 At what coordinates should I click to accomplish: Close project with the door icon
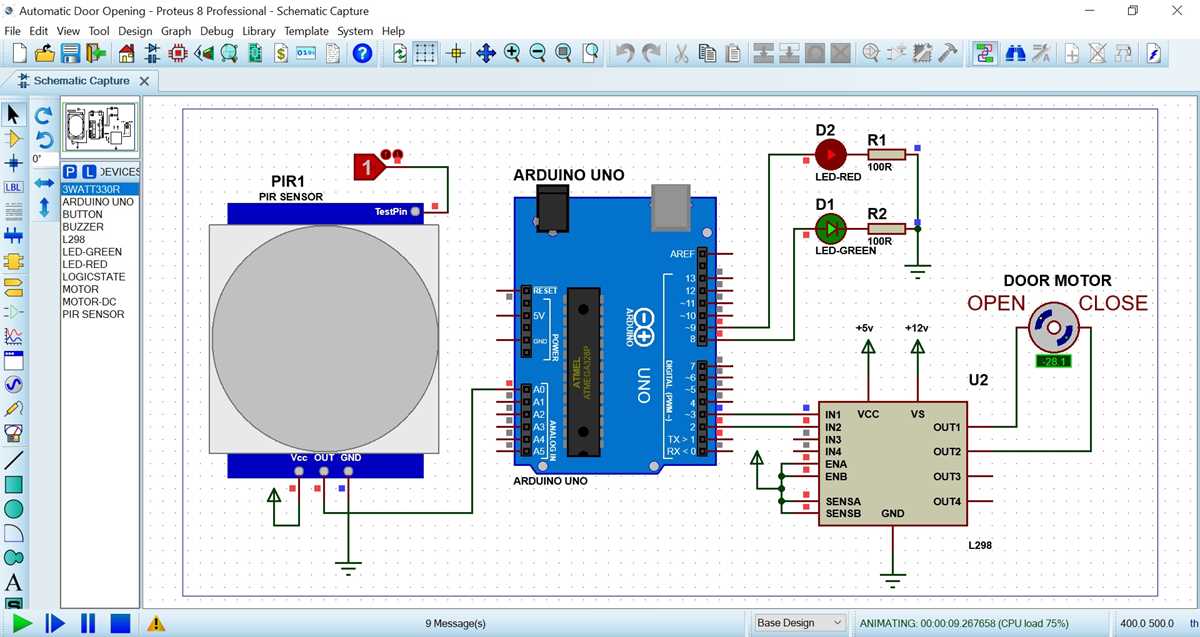click(96, 53)
